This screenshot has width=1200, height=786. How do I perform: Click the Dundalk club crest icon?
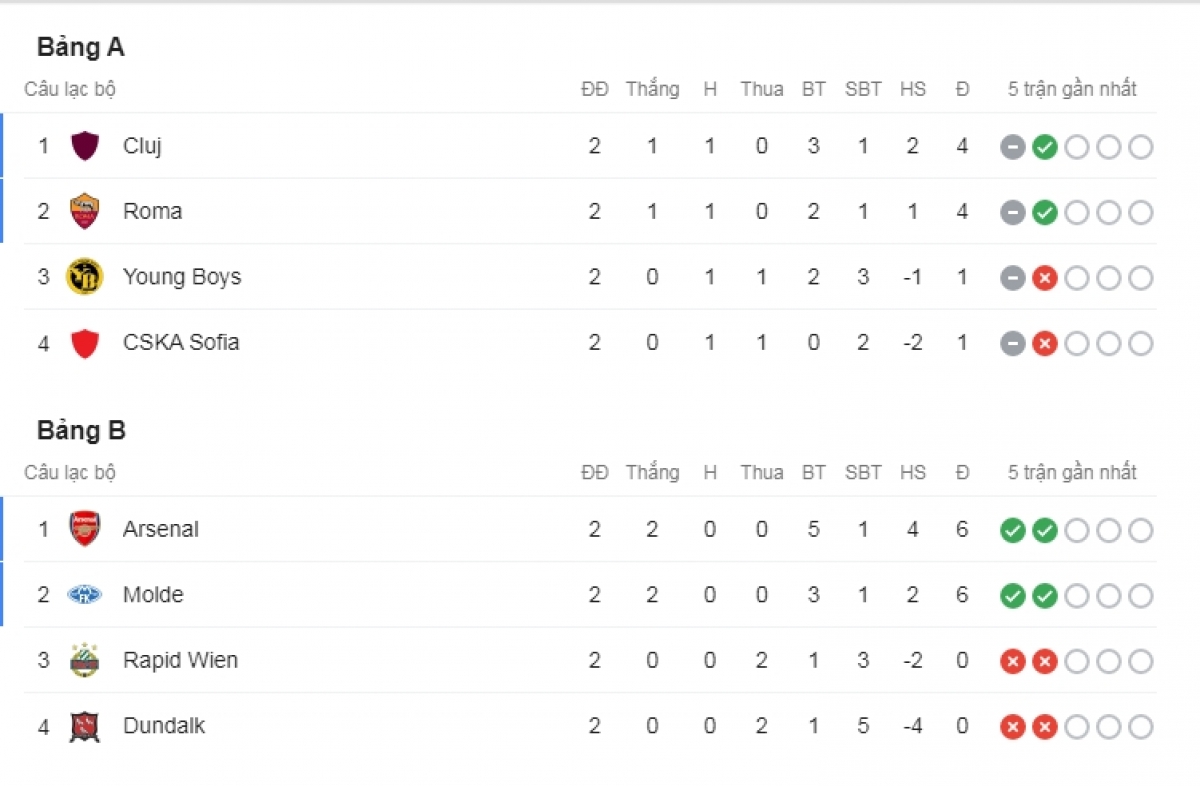pos(85,726)
